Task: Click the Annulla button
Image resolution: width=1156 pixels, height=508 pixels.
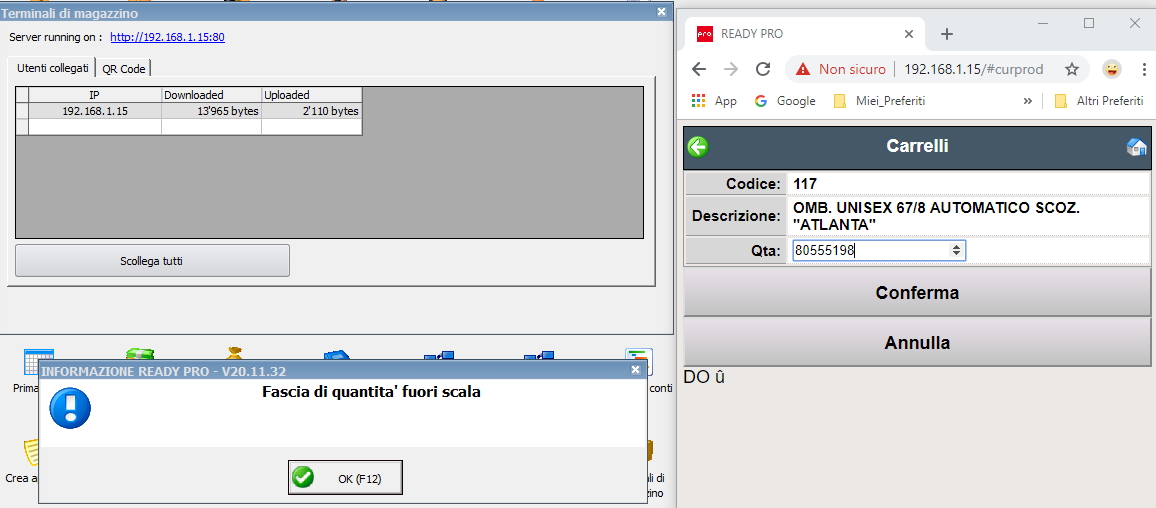Action: pyautogui.click(x=916, y=343)
